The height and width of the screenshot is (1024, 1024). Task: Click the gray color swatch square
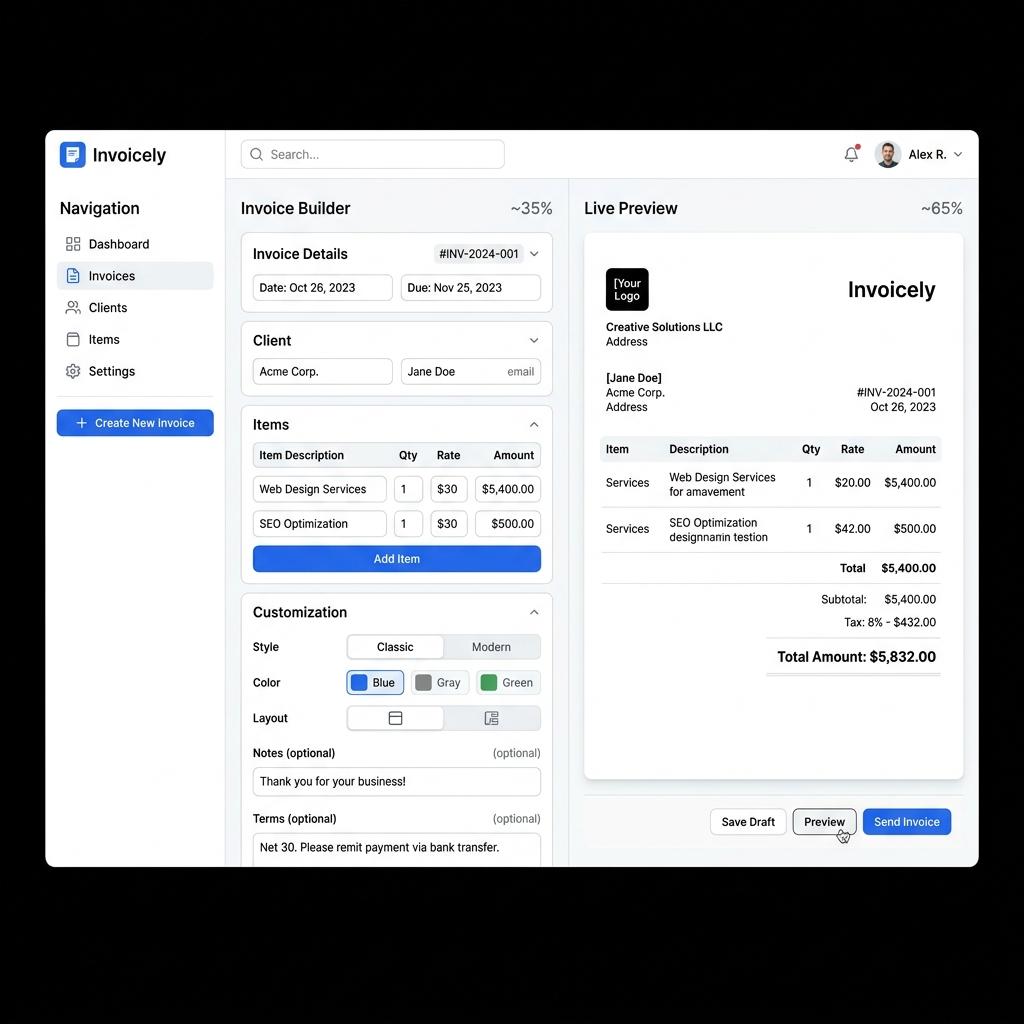coord(423,682)
